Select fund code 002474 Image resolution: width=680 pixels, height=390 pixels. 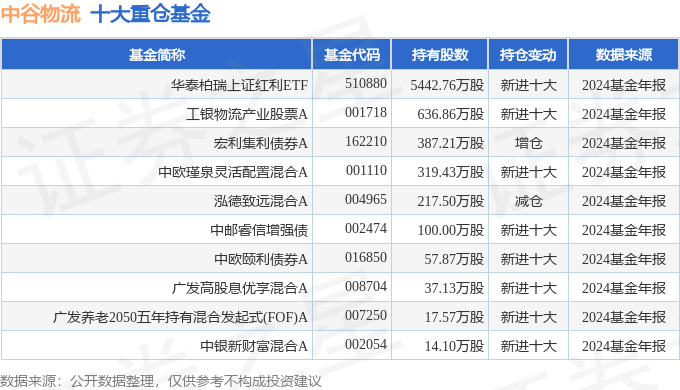pyautogui.click(x=366, y=228)
